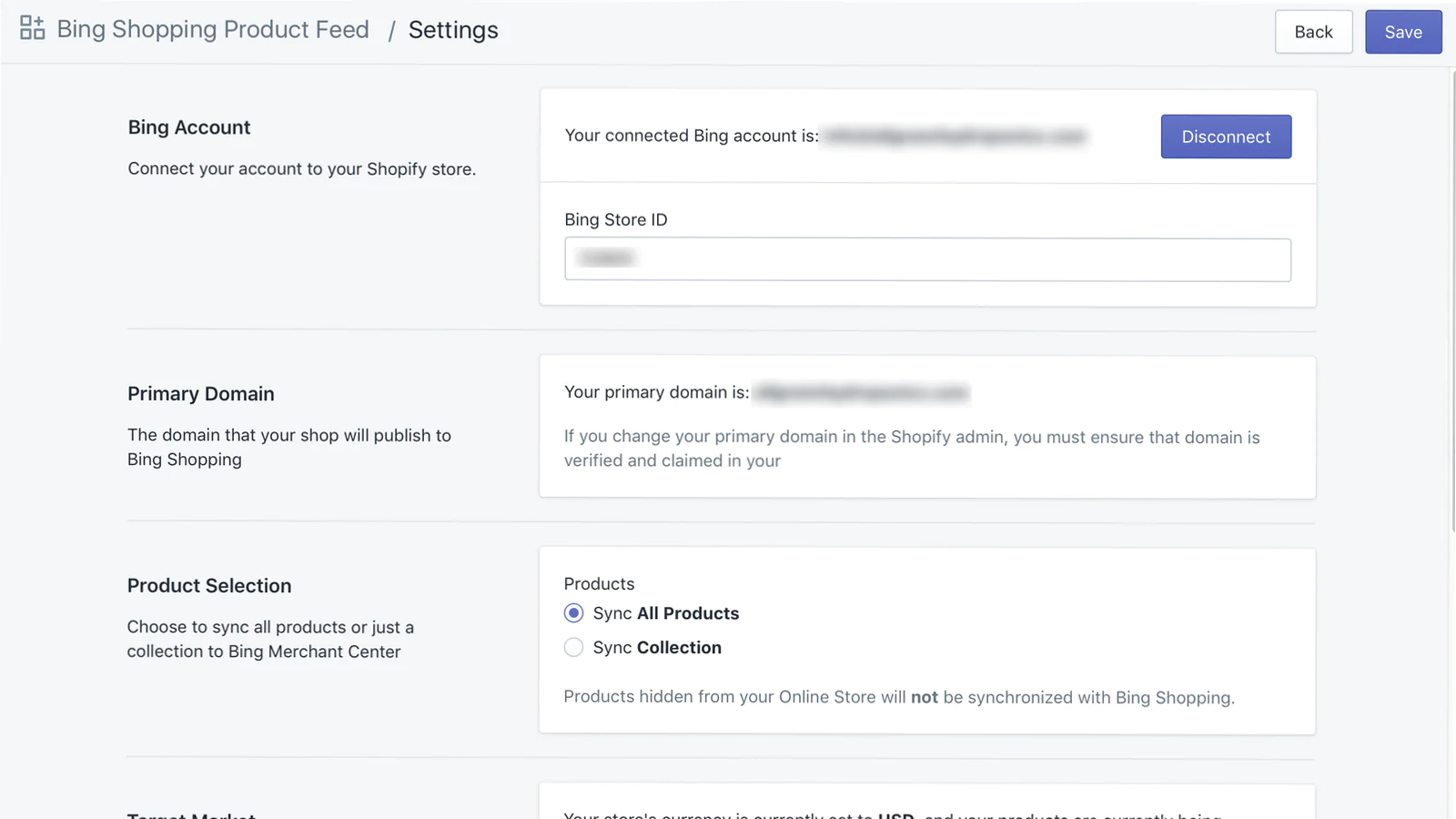Click the vertical page scrollbar
The width and height of the screenshot is (1456, 819).
point(1451,300)
